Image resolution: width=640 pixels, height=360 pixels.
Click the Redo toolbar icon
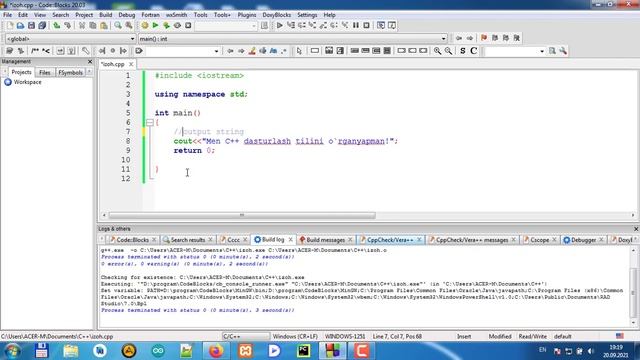pyautogui.click(x=67, y=25)
